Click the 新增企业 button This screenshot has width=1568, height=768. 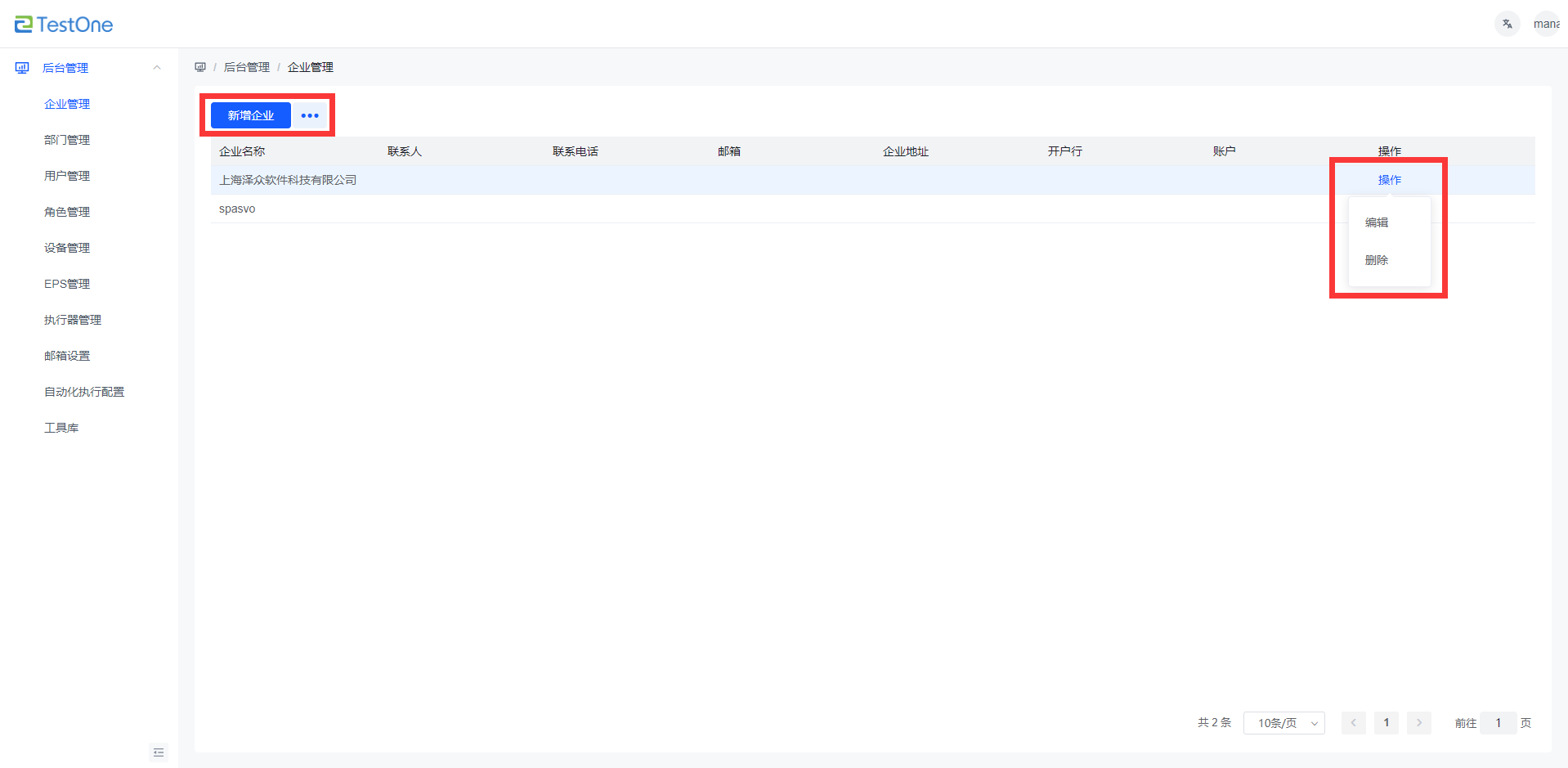250,115
